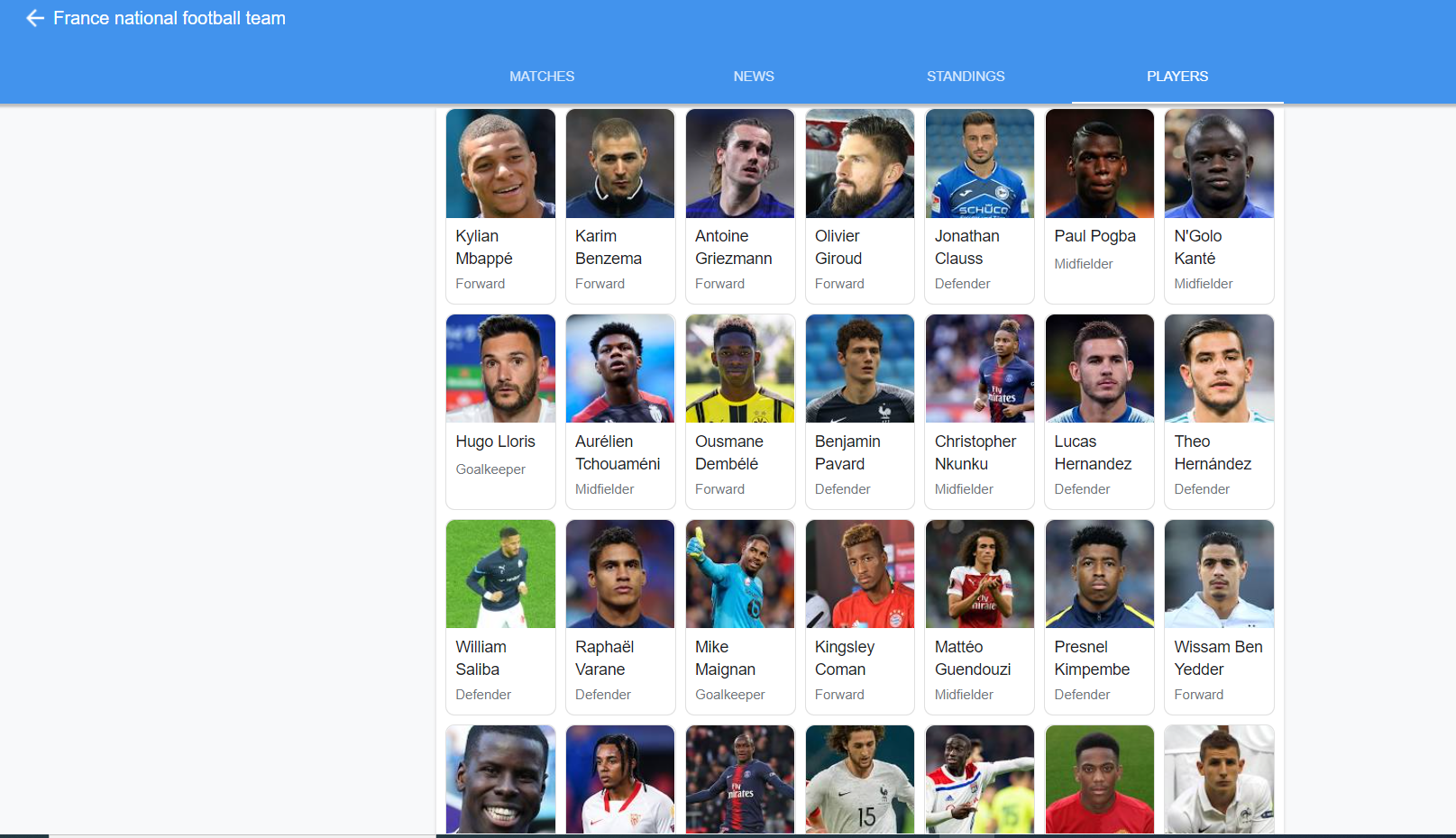Click the Paul Pogba name
1456x838 pixels.
pyautogui.click(x=1095, y=236)
